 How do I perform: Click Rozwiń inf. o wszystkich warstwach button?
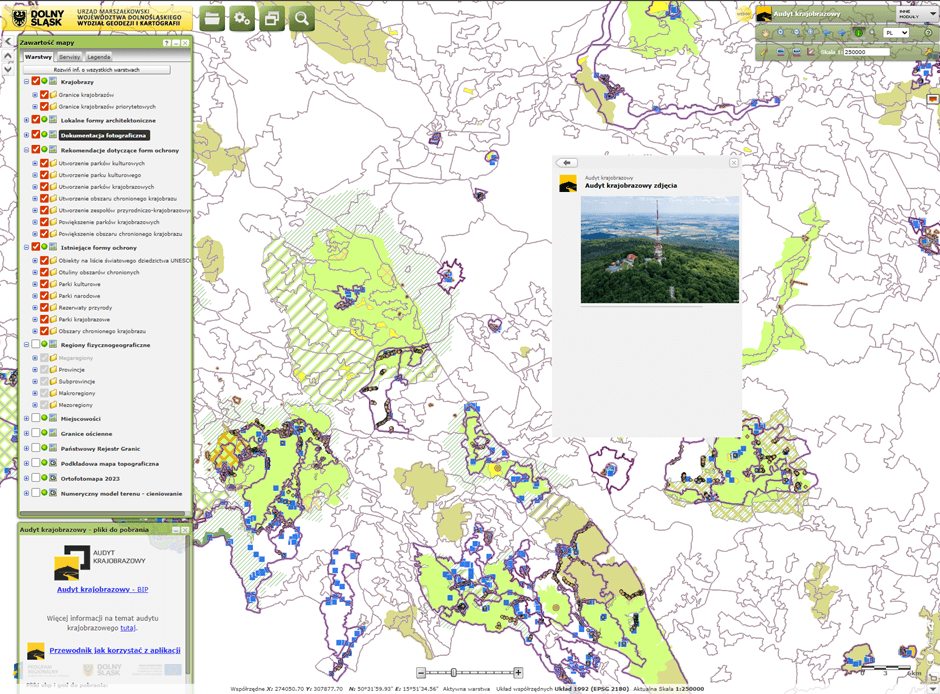pyautogui.click(x=97, y=70)
